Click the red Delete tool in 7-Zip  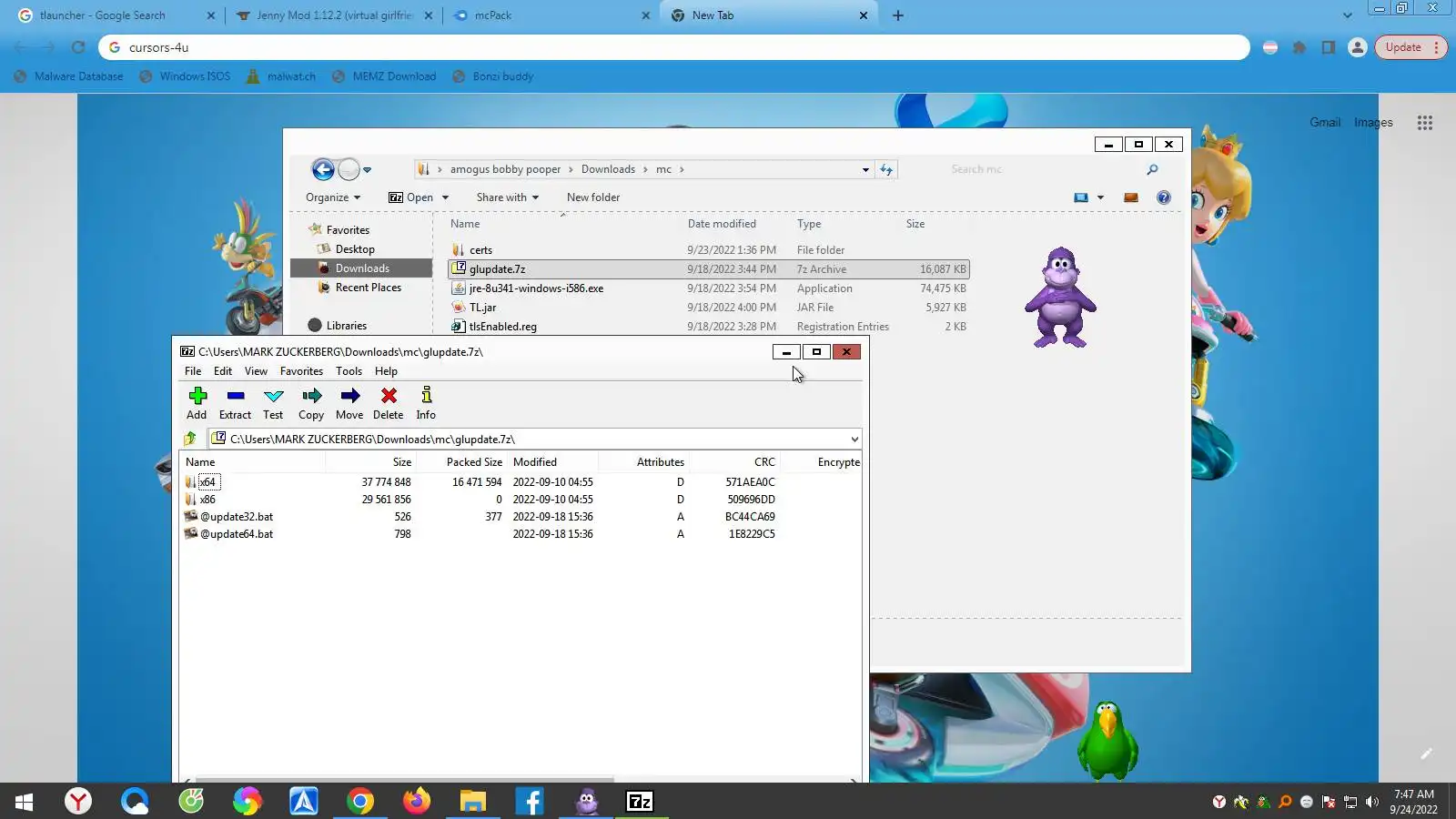pyautogui.click(x=388, y=403)
